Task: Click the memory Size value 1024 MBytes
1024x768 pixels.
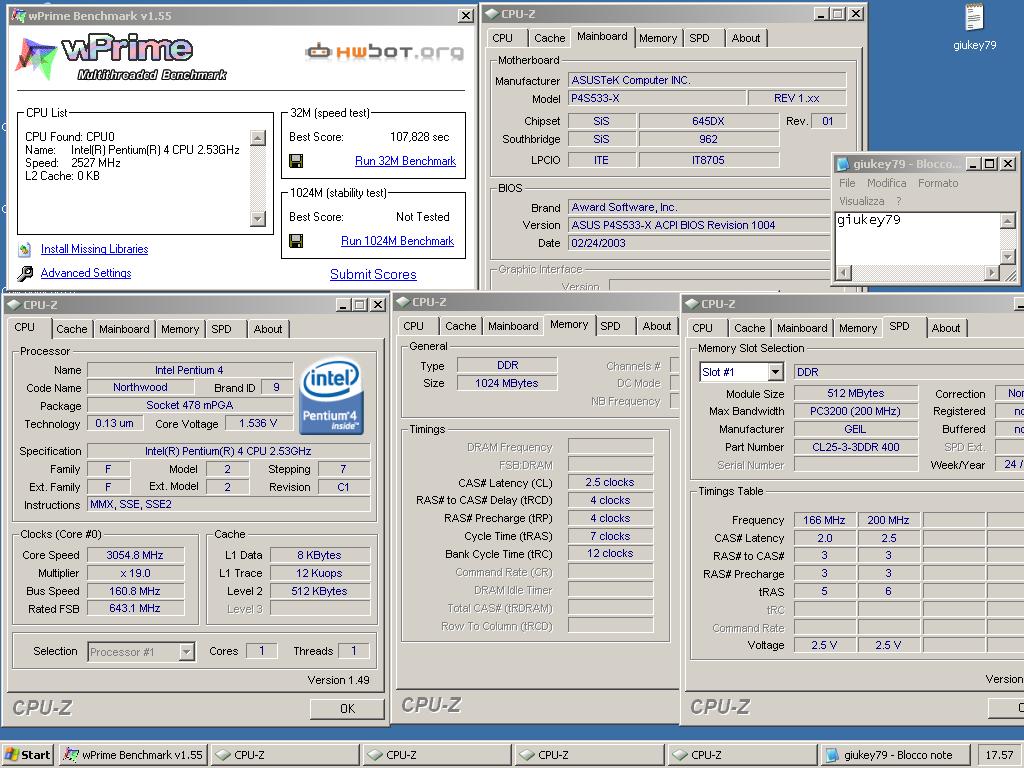Action: click(x=507, y=383)
